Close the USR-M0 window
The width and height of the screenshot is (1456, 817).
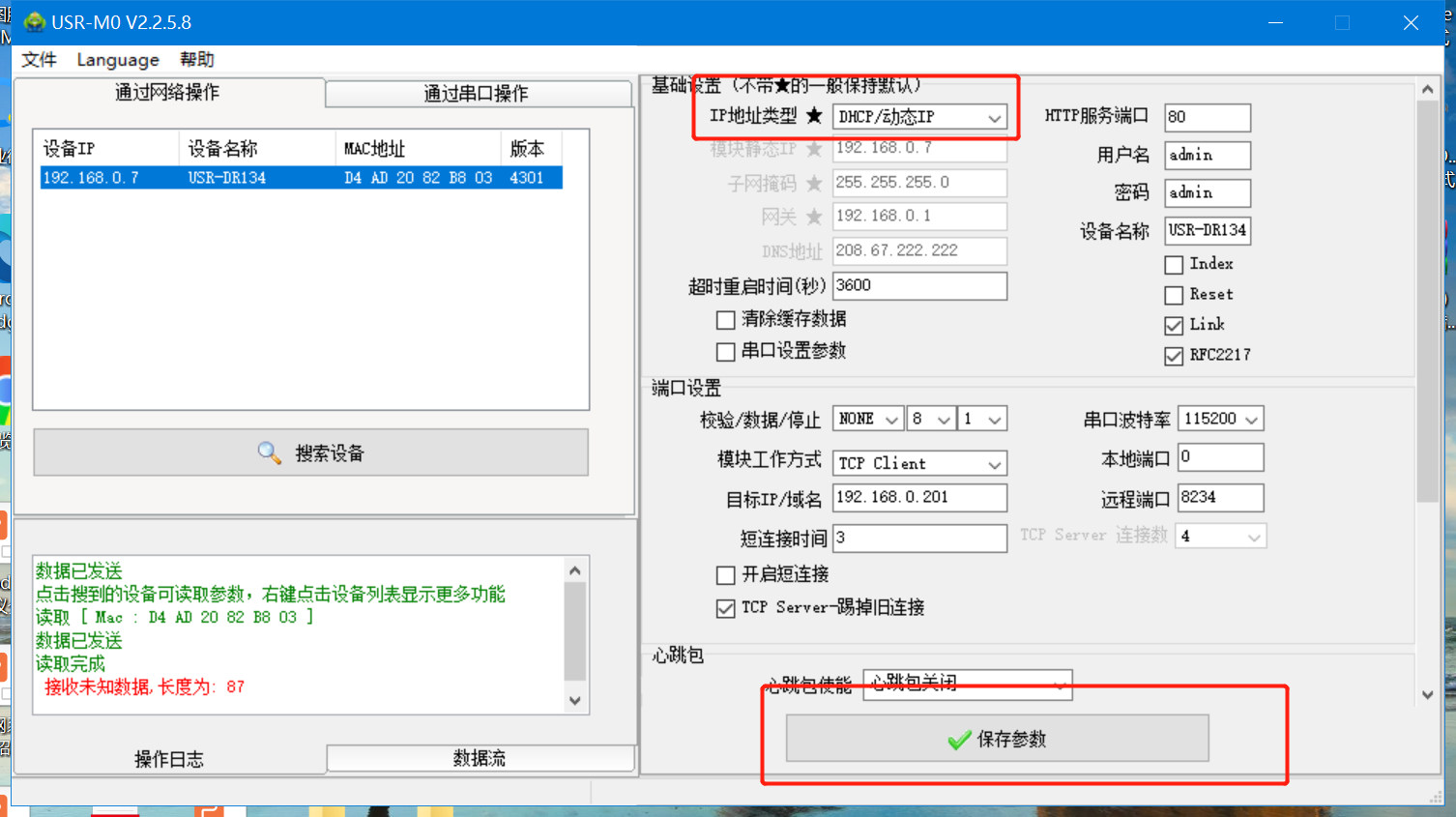tap(1411, 22)
